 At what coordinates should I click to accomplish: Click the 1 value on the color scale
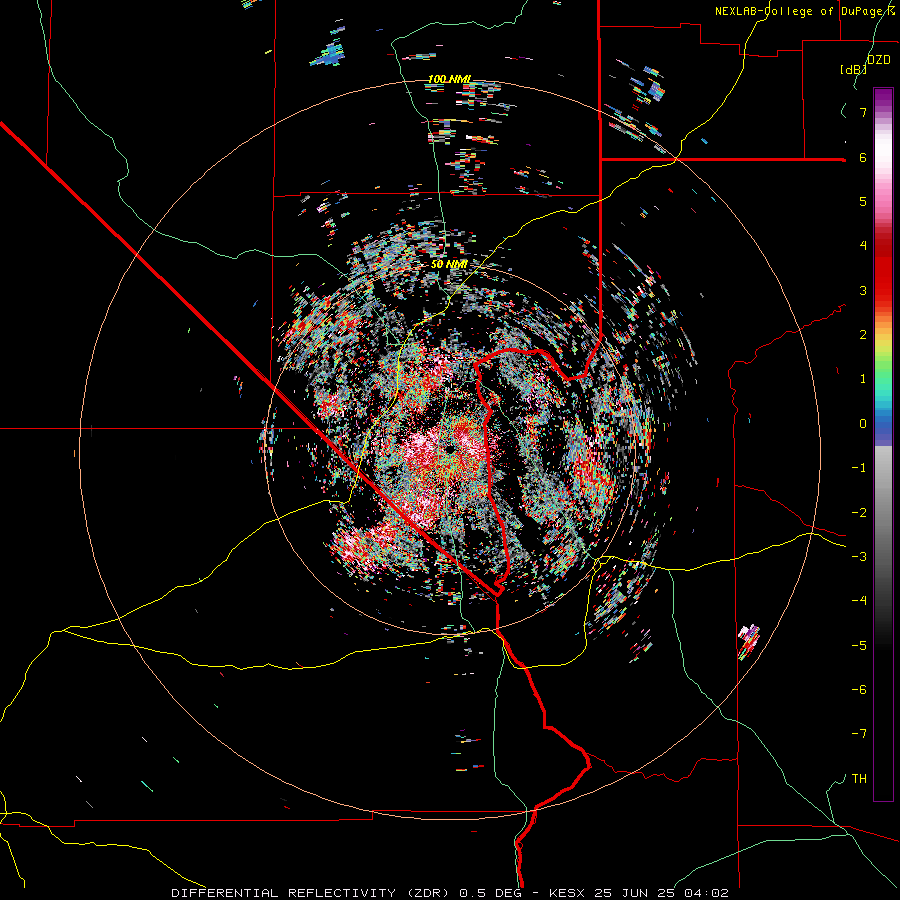pos(863,379)
